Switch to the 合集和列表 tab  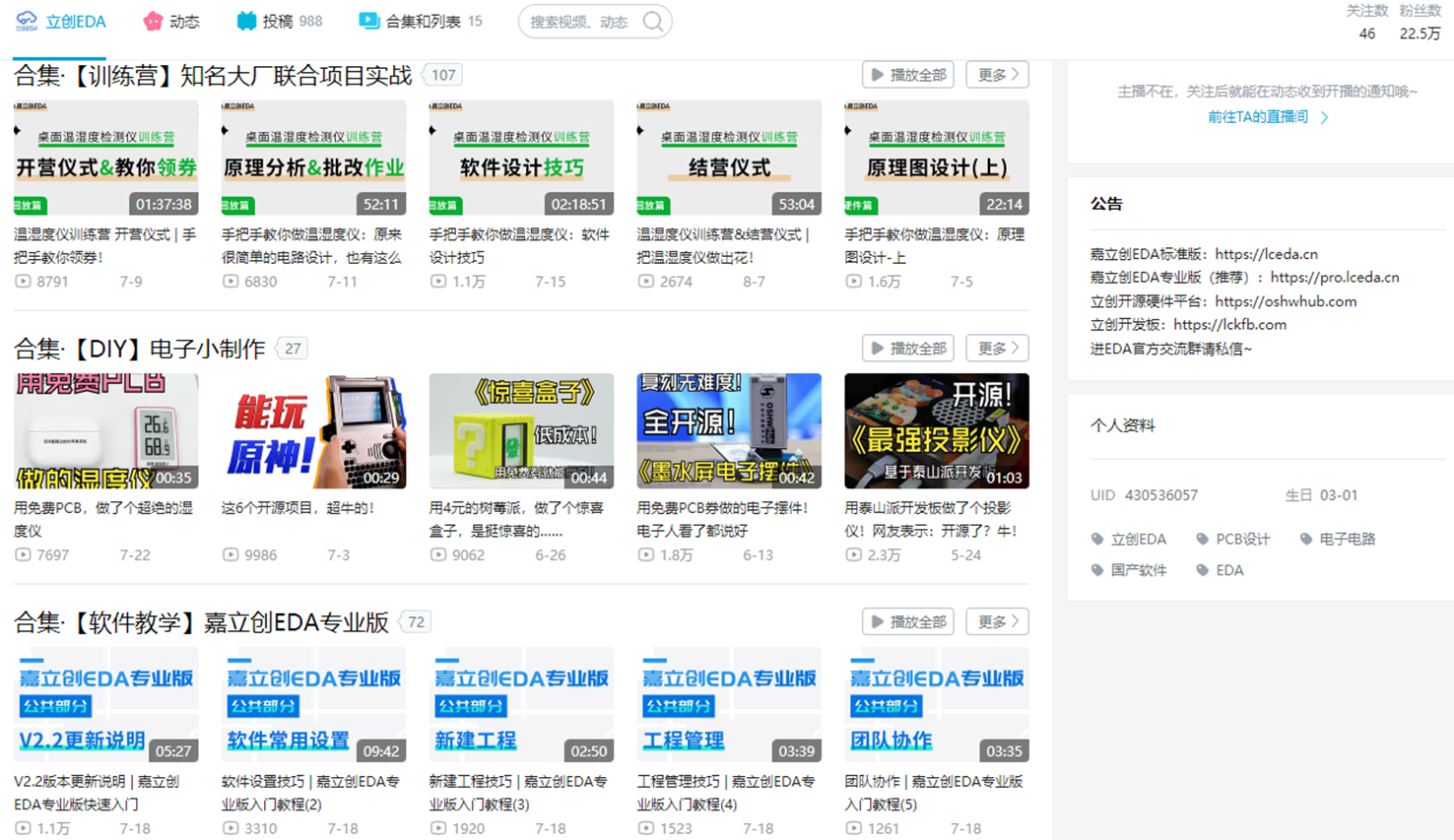pos(420,22)
